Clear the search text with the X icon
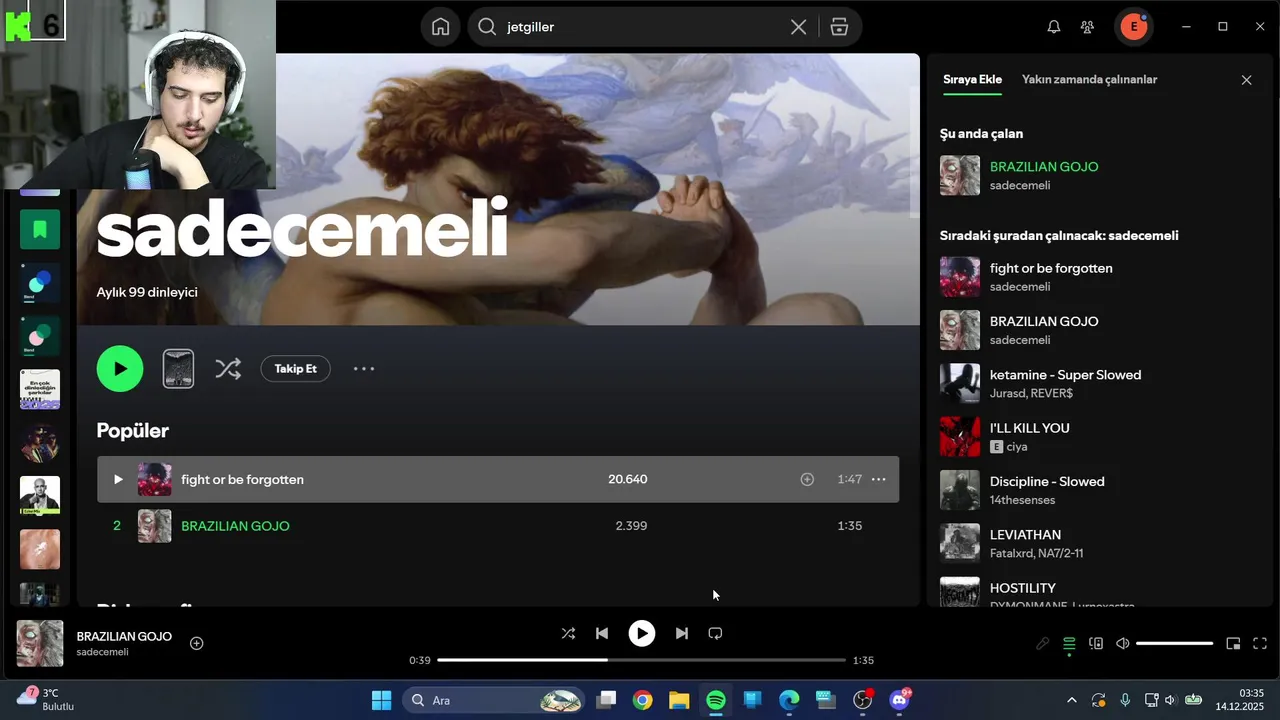Viewport: 1280px width, 720px height. pos(798,27)
